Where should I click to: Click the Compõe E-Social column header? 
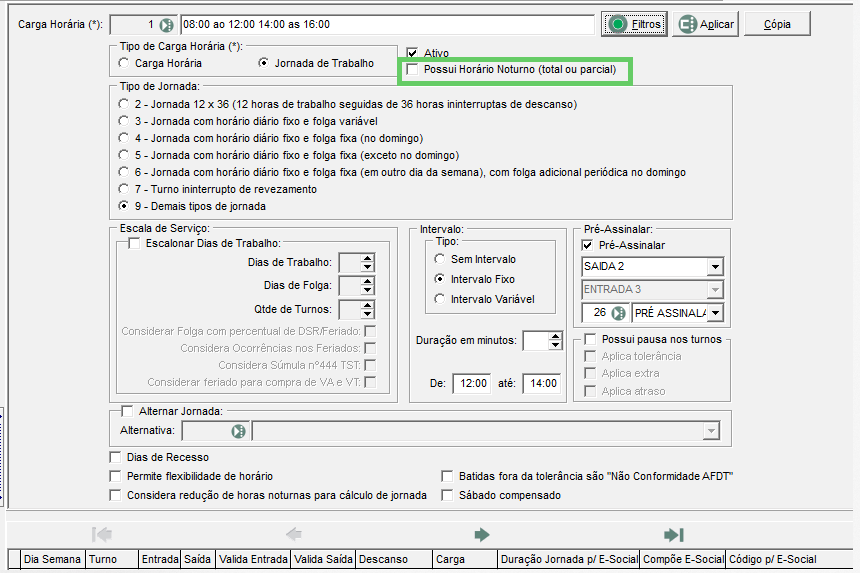tap(683, 559)
